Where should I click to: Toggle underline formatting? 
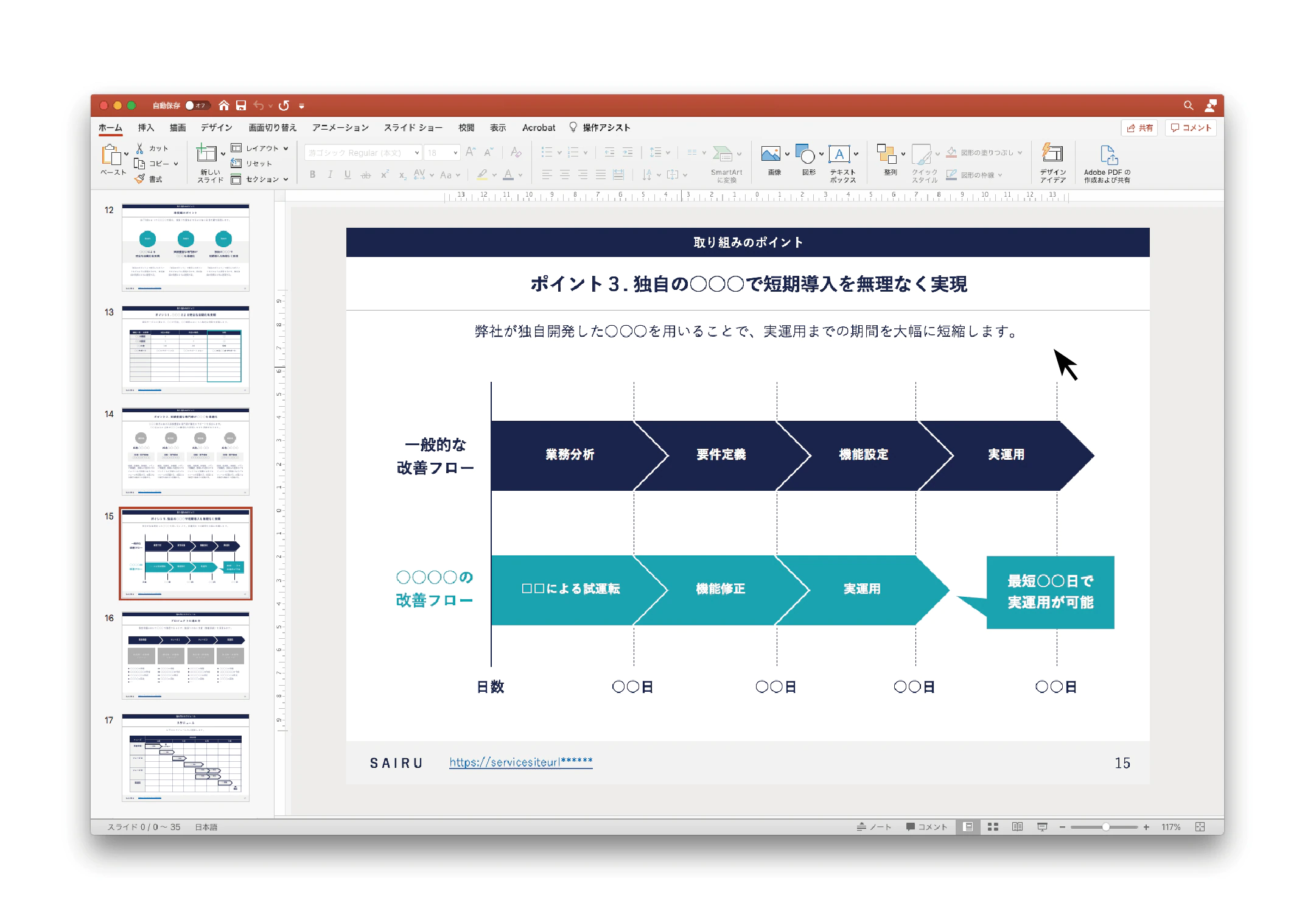[347, 175]
